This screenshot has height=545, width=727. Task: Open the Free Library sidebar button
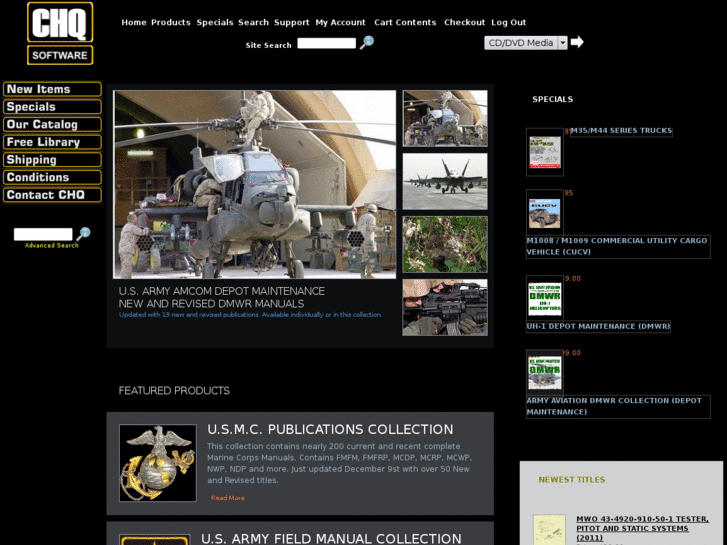click(x=52, y=142)
